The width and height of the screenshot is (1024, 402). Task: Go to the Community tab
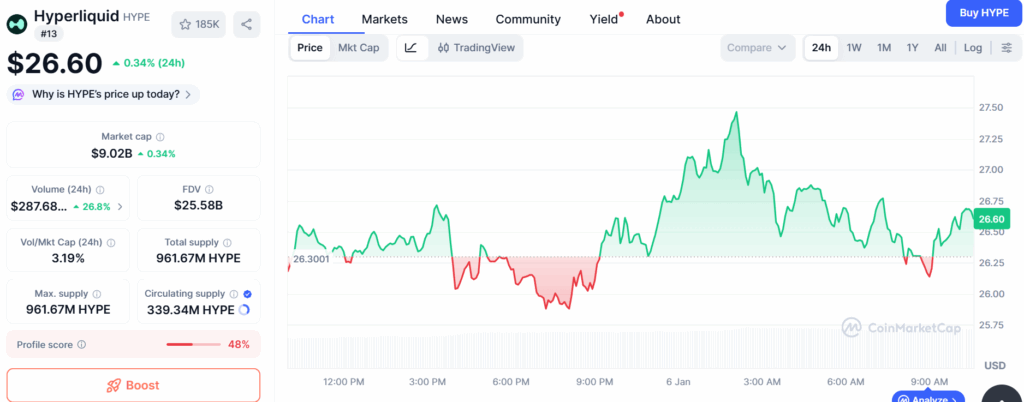(528, 19)
